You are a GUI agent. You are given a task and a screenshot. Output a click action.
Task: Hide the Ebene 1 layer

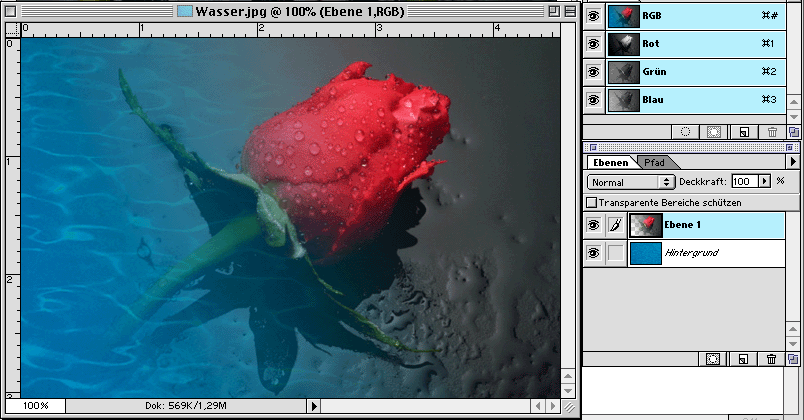pos(594,226)
